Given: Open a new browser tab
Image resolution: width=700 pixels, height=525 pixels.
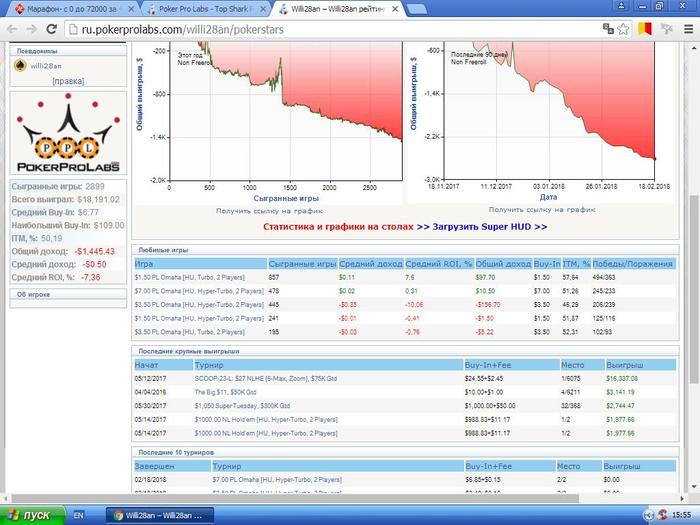Looking at the screenshot, I should (x=417, y=9).
